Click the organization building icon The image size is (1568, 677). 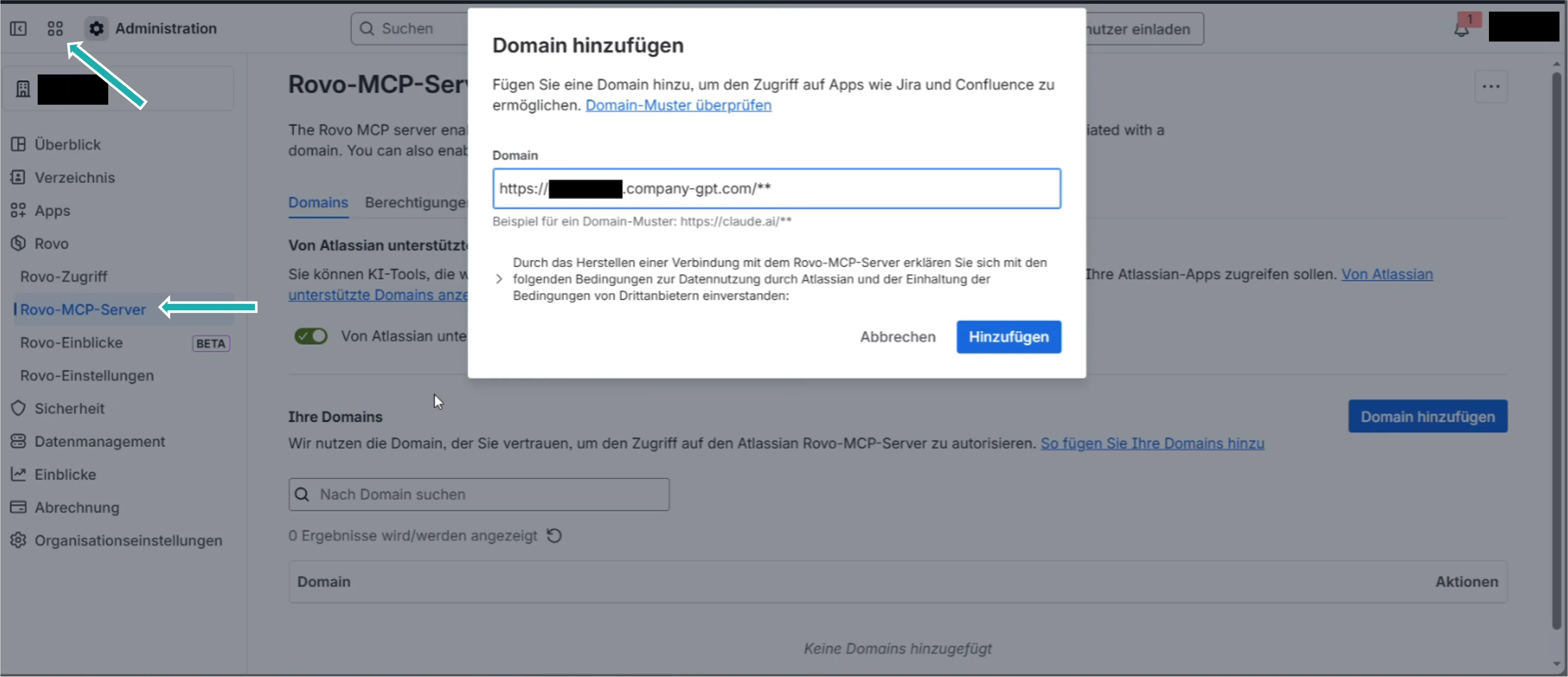coord(23,89)
